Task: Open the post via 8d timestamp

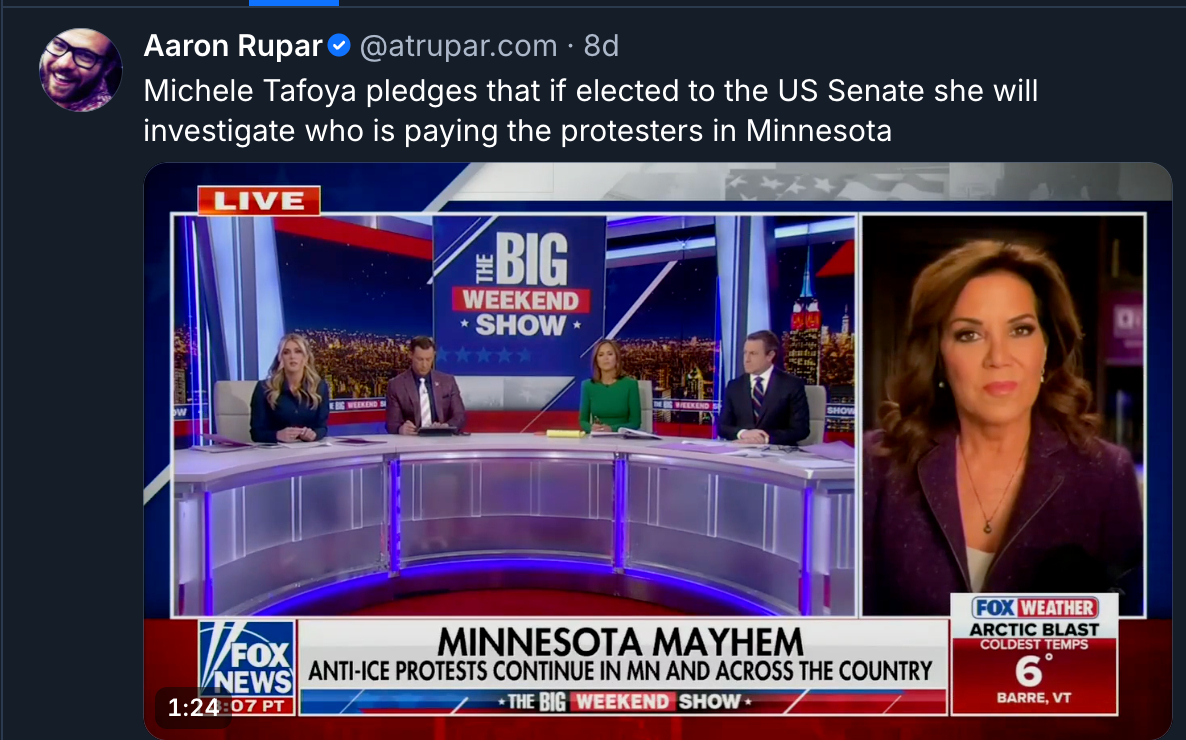Action: pos(601,46)
